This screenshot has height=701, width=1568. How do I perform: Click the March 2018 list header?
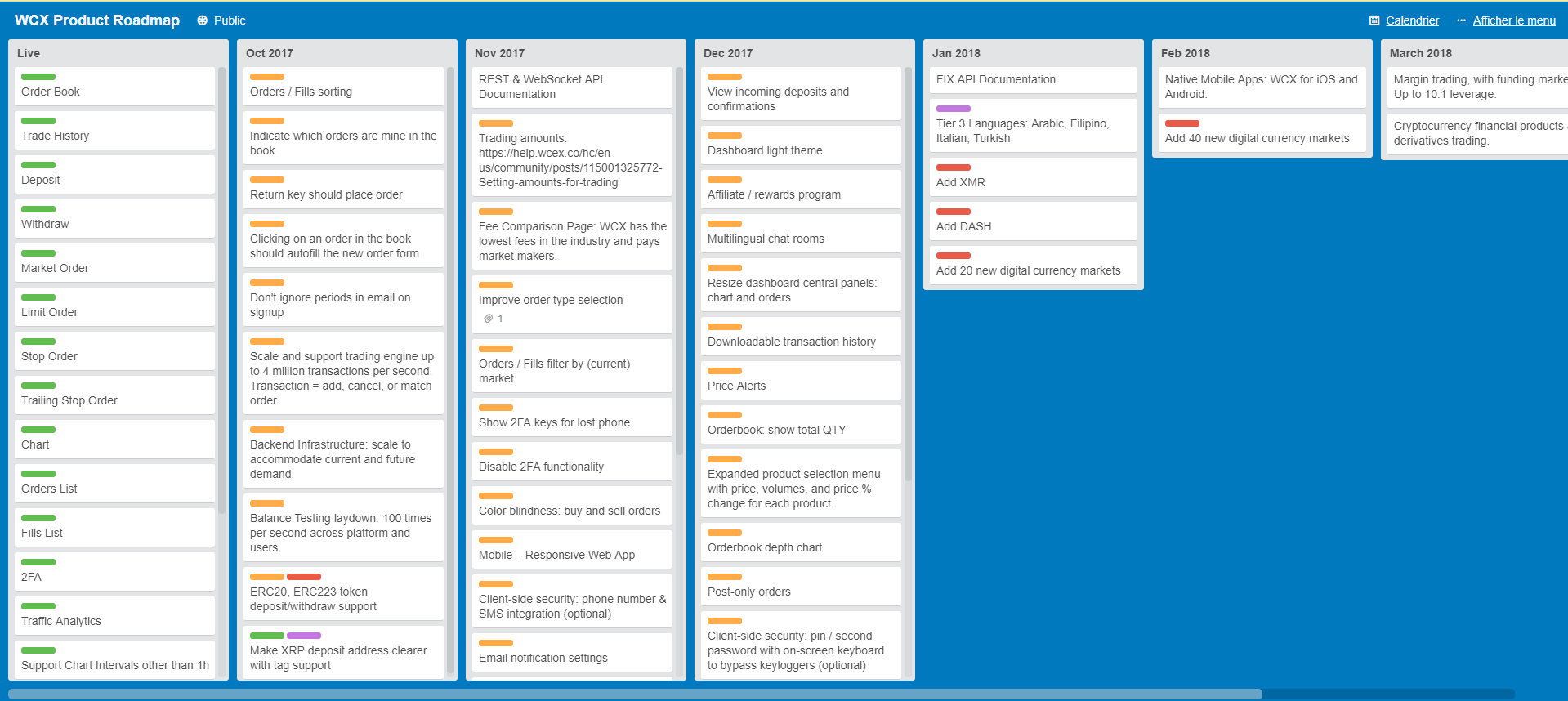coord(1421,53)
